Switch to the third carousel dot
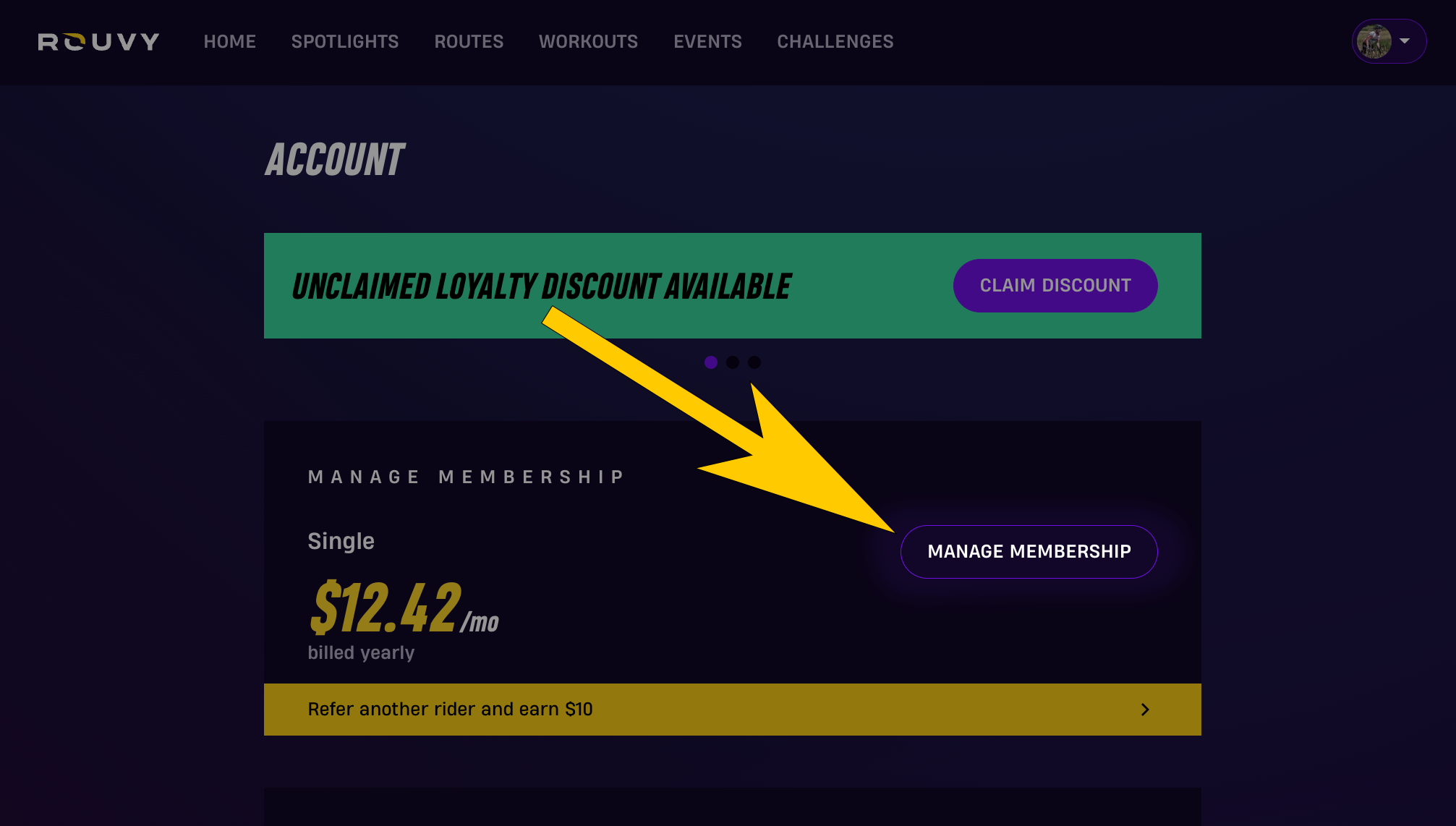 (x=754, y=362)
